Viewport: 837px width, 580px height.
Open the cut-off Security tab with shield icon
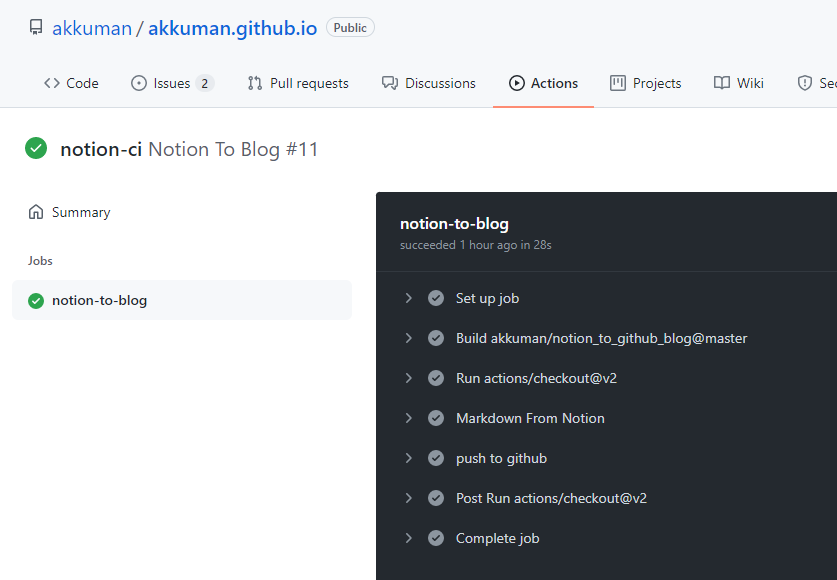click(x=817, y=83)
